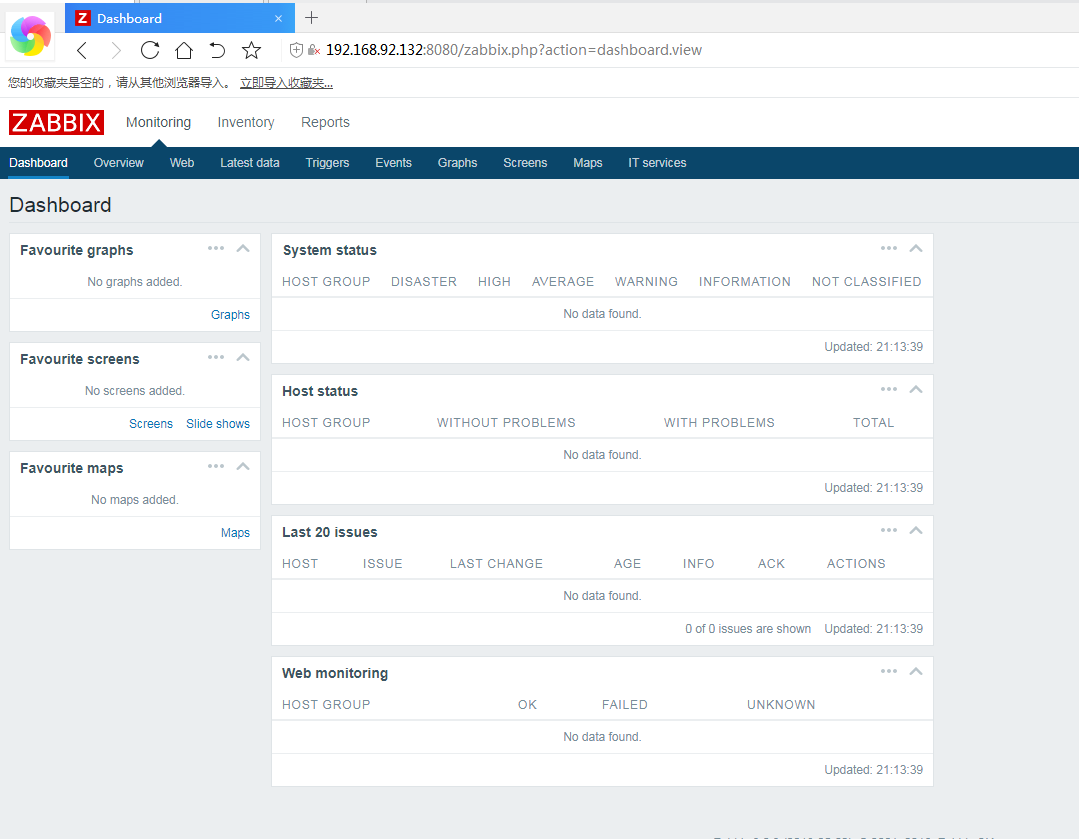Open System status three-dot menu
The width and height of the screenshot is (1079, 839).
[888, 248]
